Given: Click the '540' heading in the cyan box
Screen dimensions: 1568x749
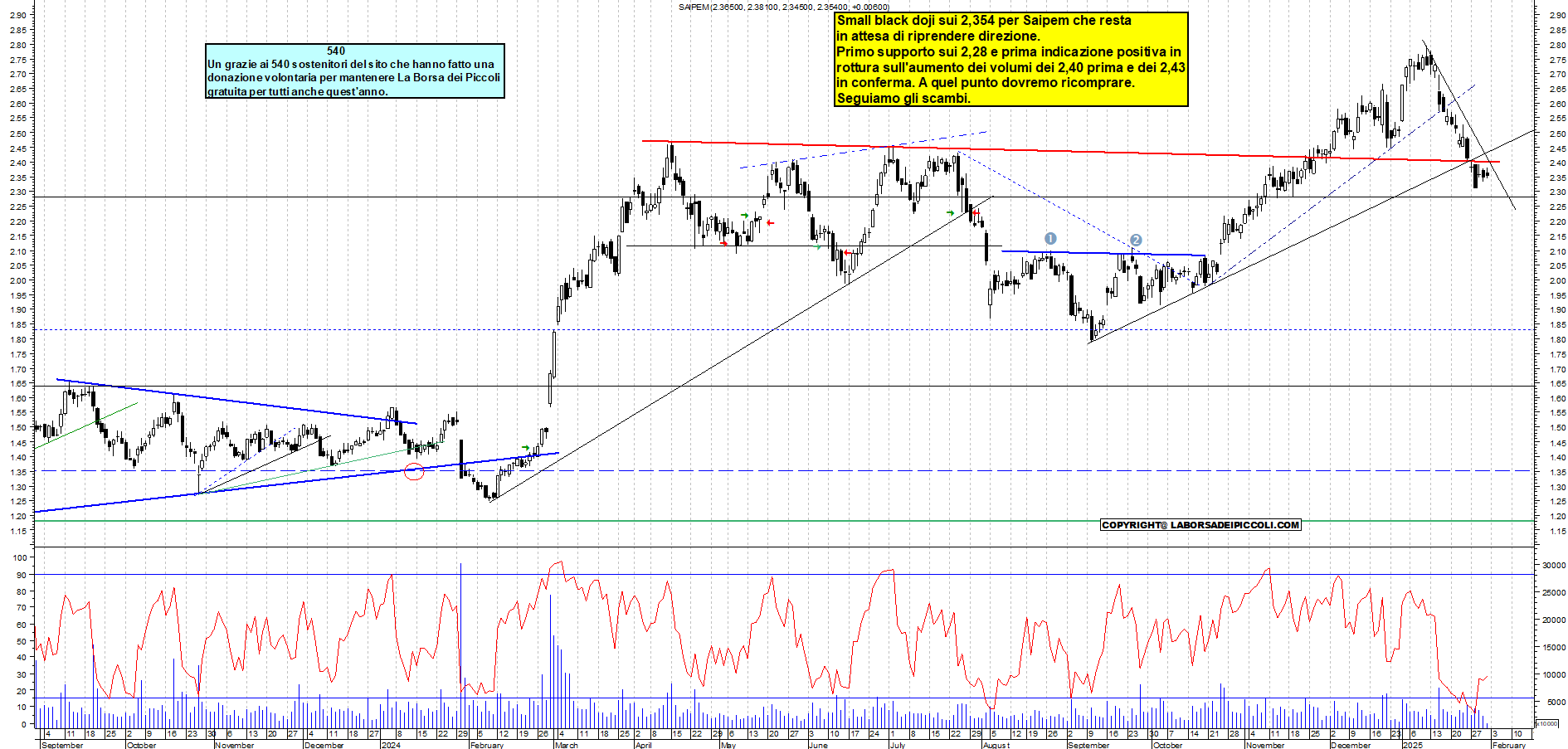Looking at the screenshot, I should pos(336,51).
